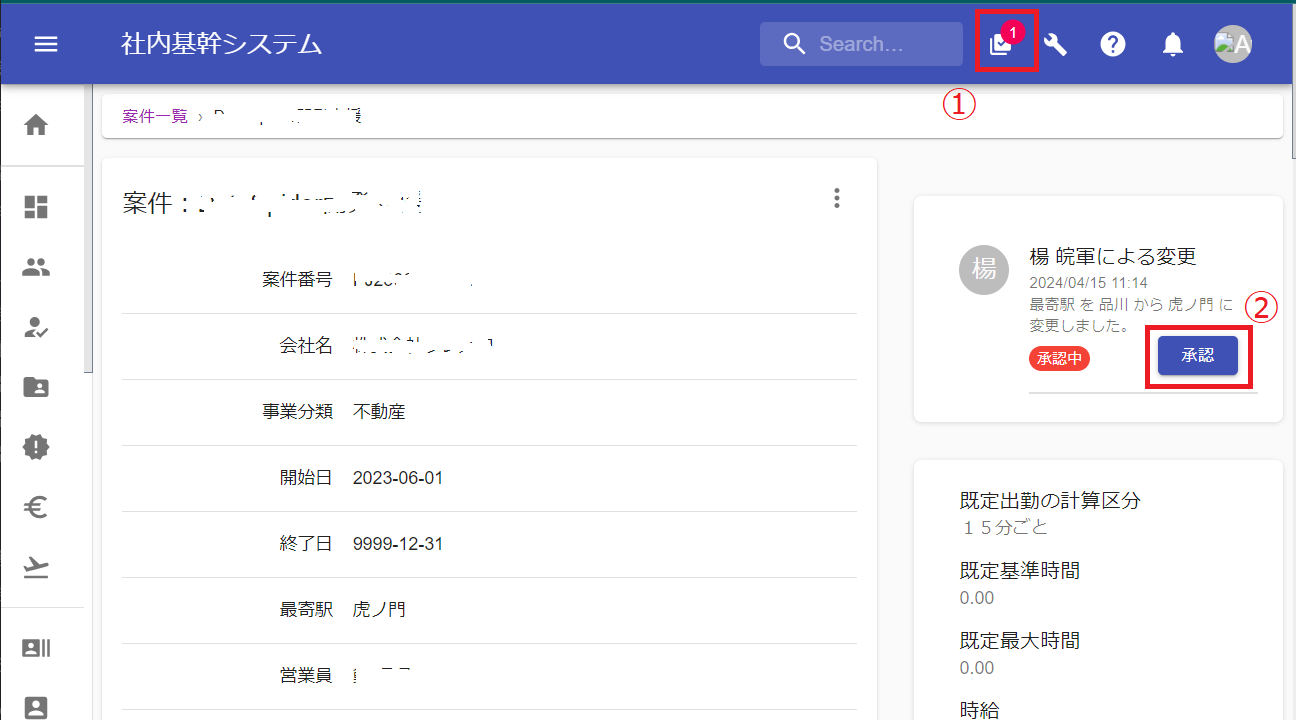The height and width of the screenshot is (720, 1296).
Task: Open the hamburger navigation menu
Action: point(46,44)
